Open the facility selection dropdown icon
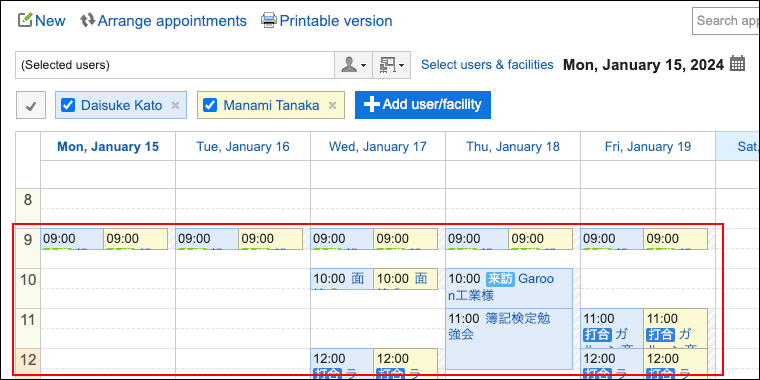760x380 pixels. [392, 65]
